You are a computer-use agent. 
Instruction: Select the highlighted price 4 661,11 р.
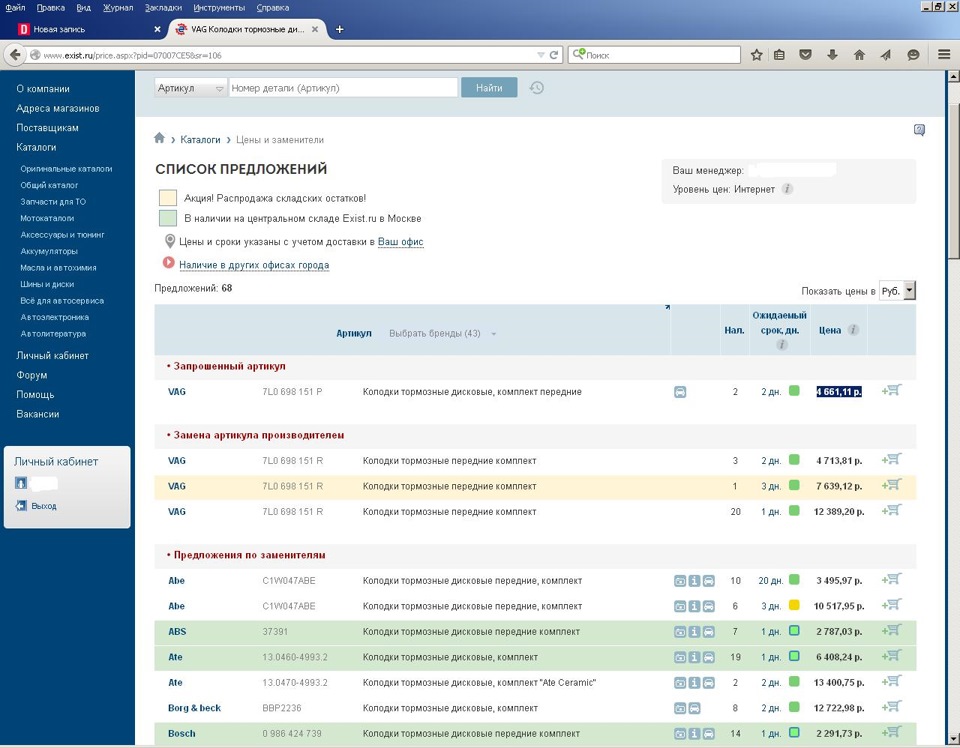[839, 392]
